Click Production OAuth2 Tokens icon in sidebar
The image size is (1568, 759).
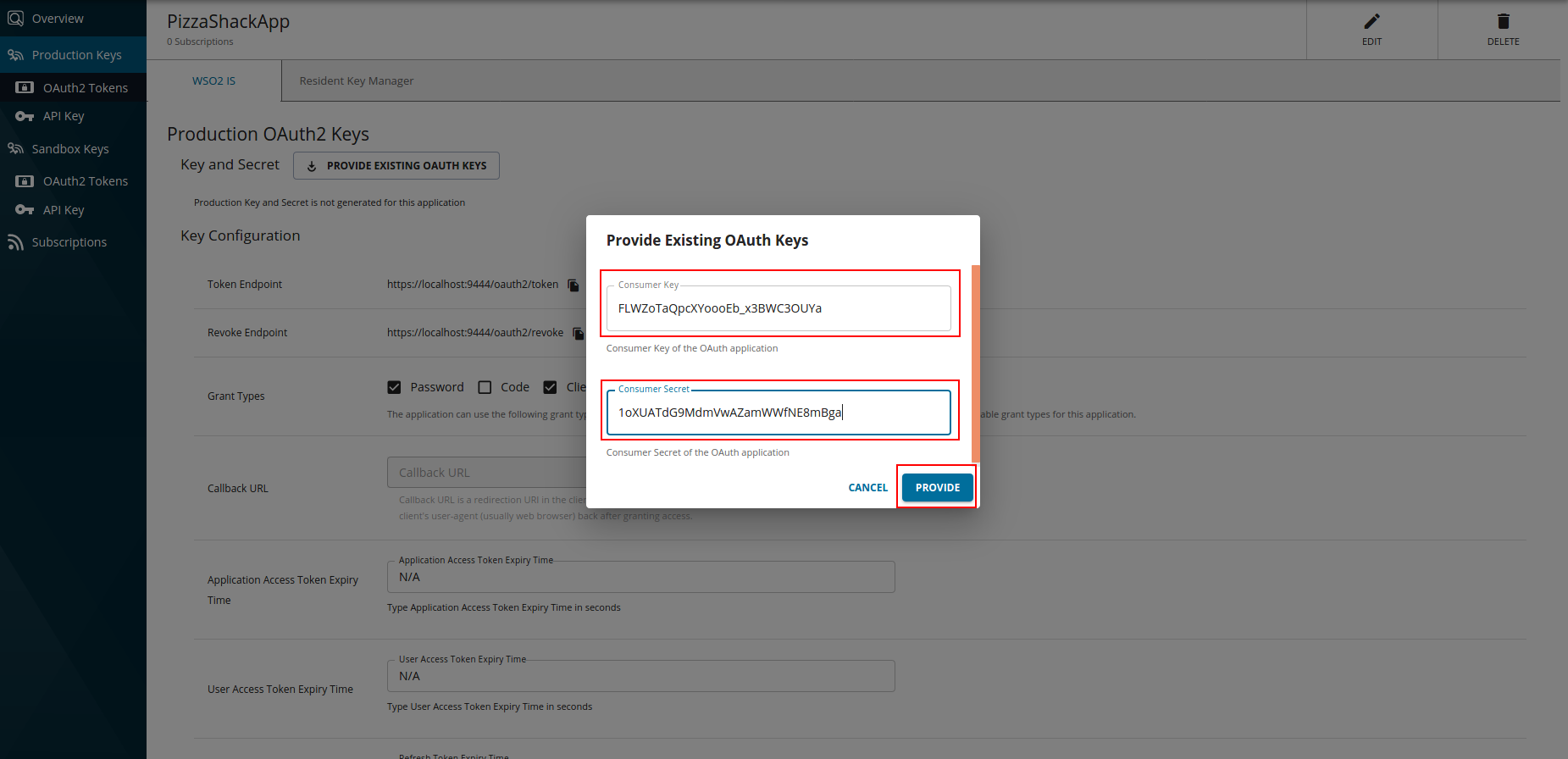pos(25,88)
